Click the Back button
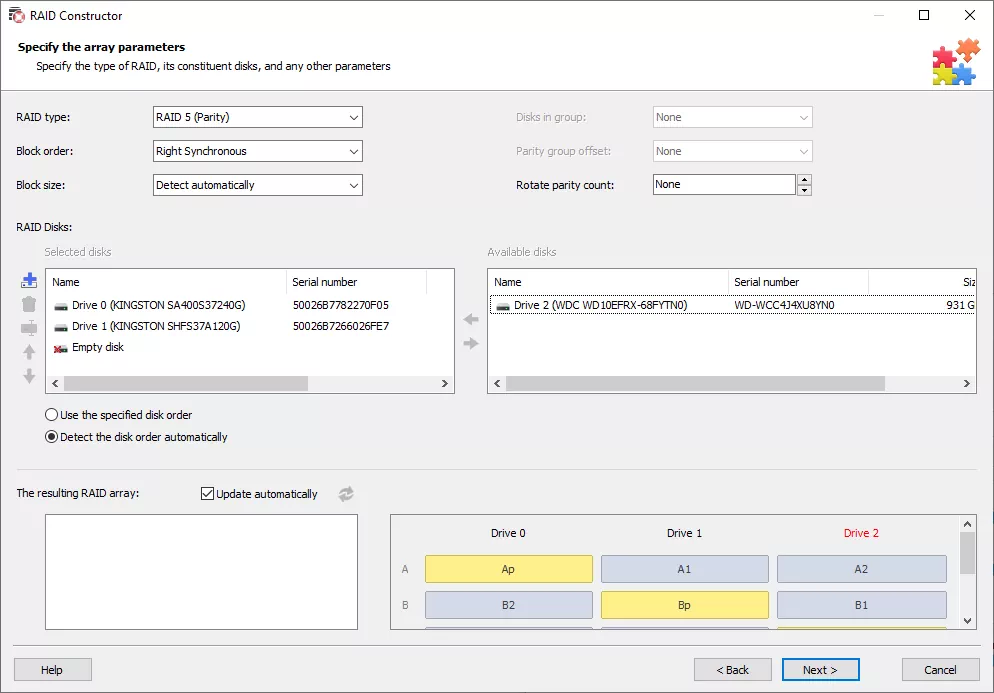994x693 pixels. [x=733, y=670]
